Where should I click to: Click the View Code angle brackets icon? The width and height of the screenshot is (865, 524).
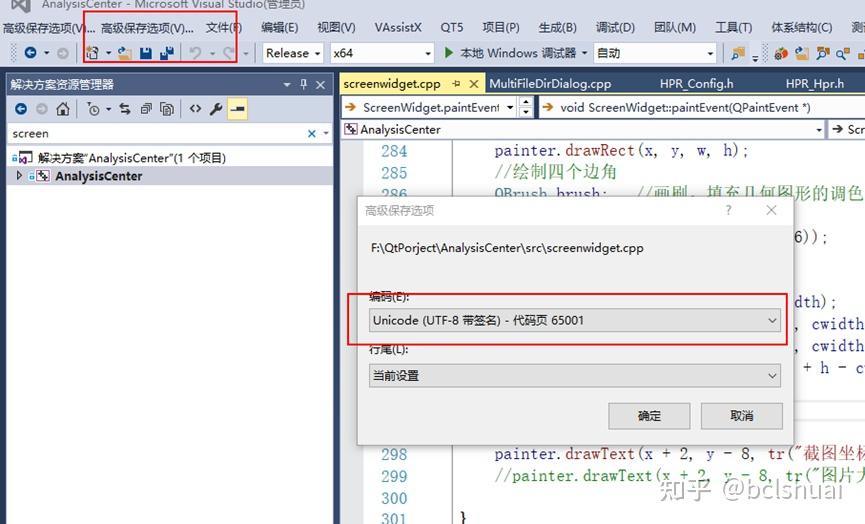tap(195, 109)
